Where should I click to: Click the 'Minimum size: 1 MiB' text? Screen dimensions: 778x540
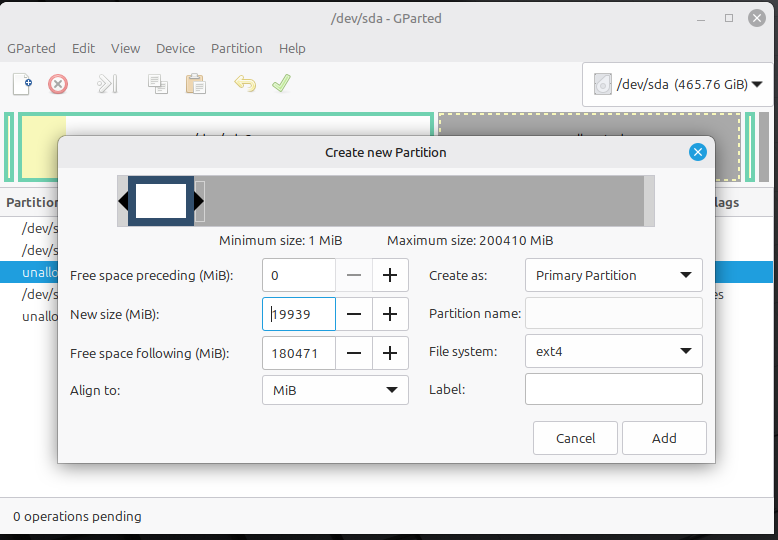coord(280,241)
